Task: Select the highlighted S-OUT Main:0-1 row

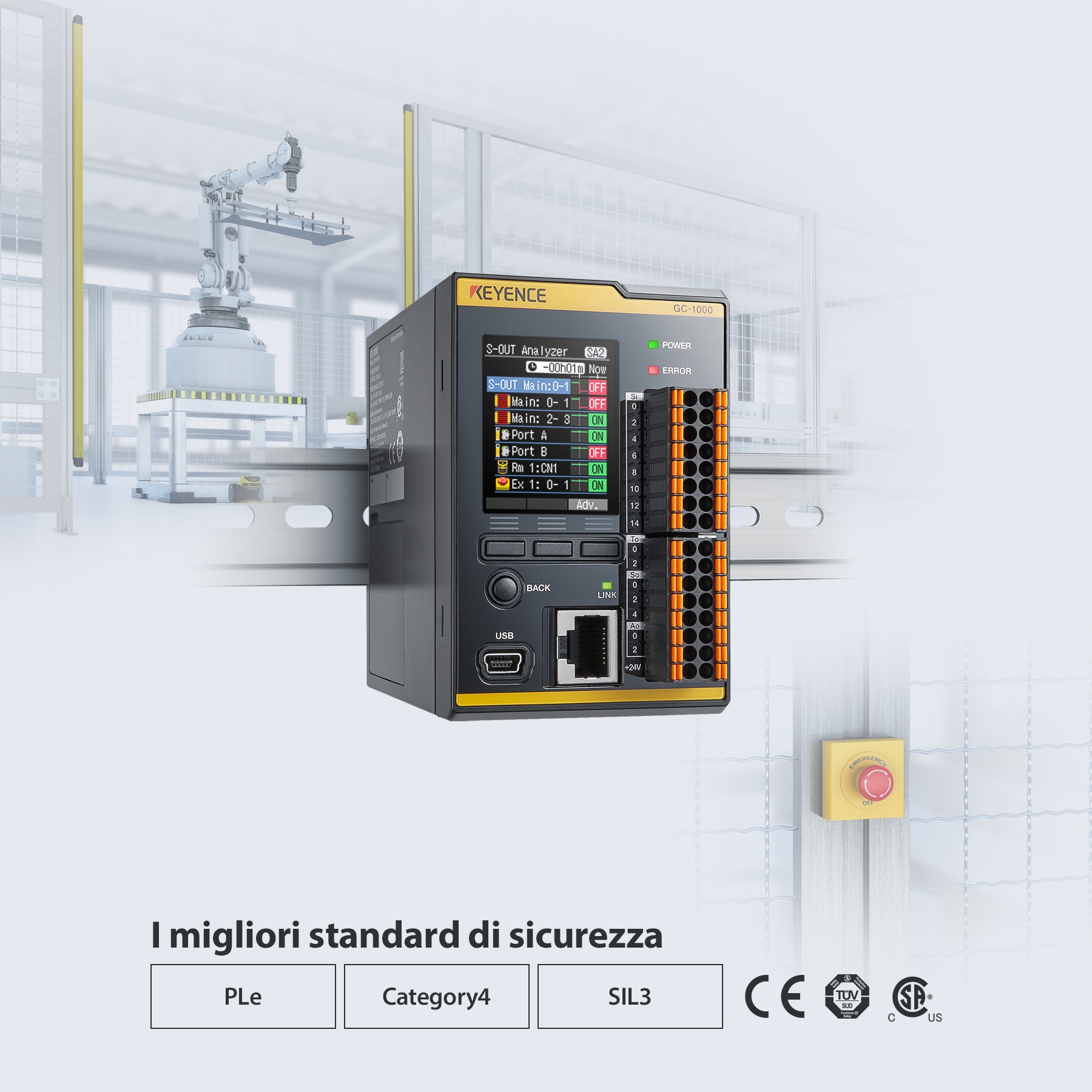Action: tap(528, 386)
